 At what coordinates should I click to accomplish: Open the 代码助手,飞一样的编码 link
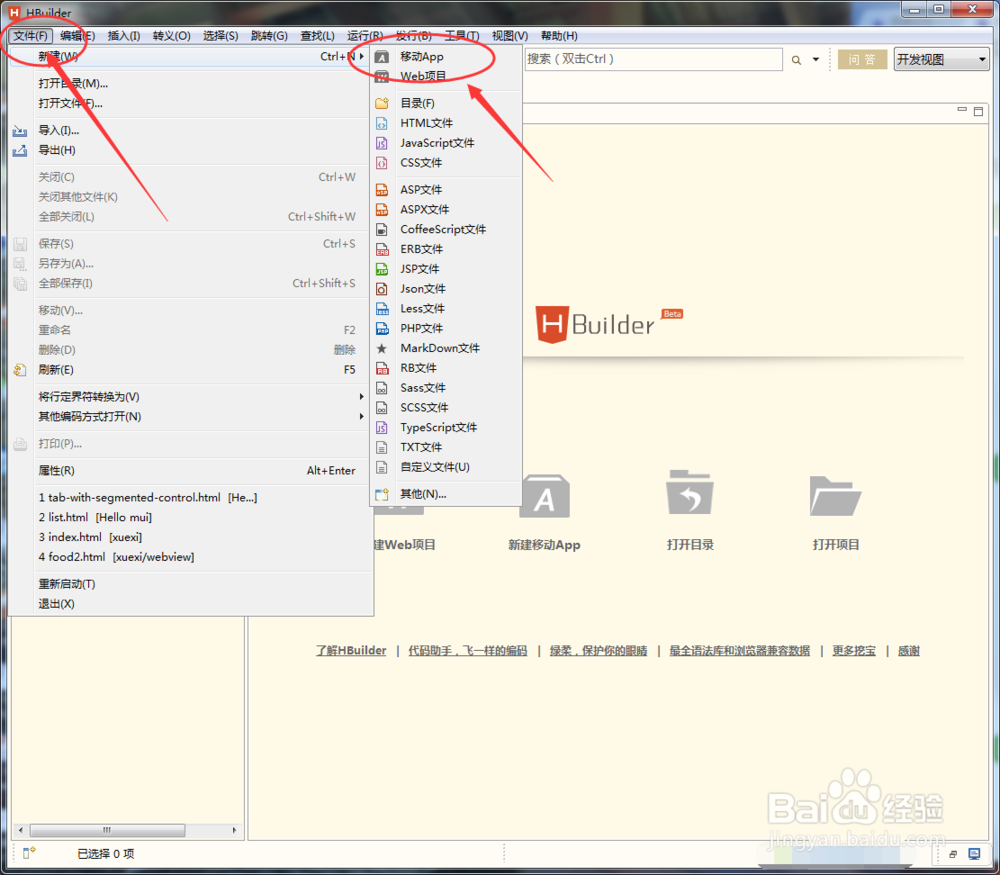coord(467,651)
